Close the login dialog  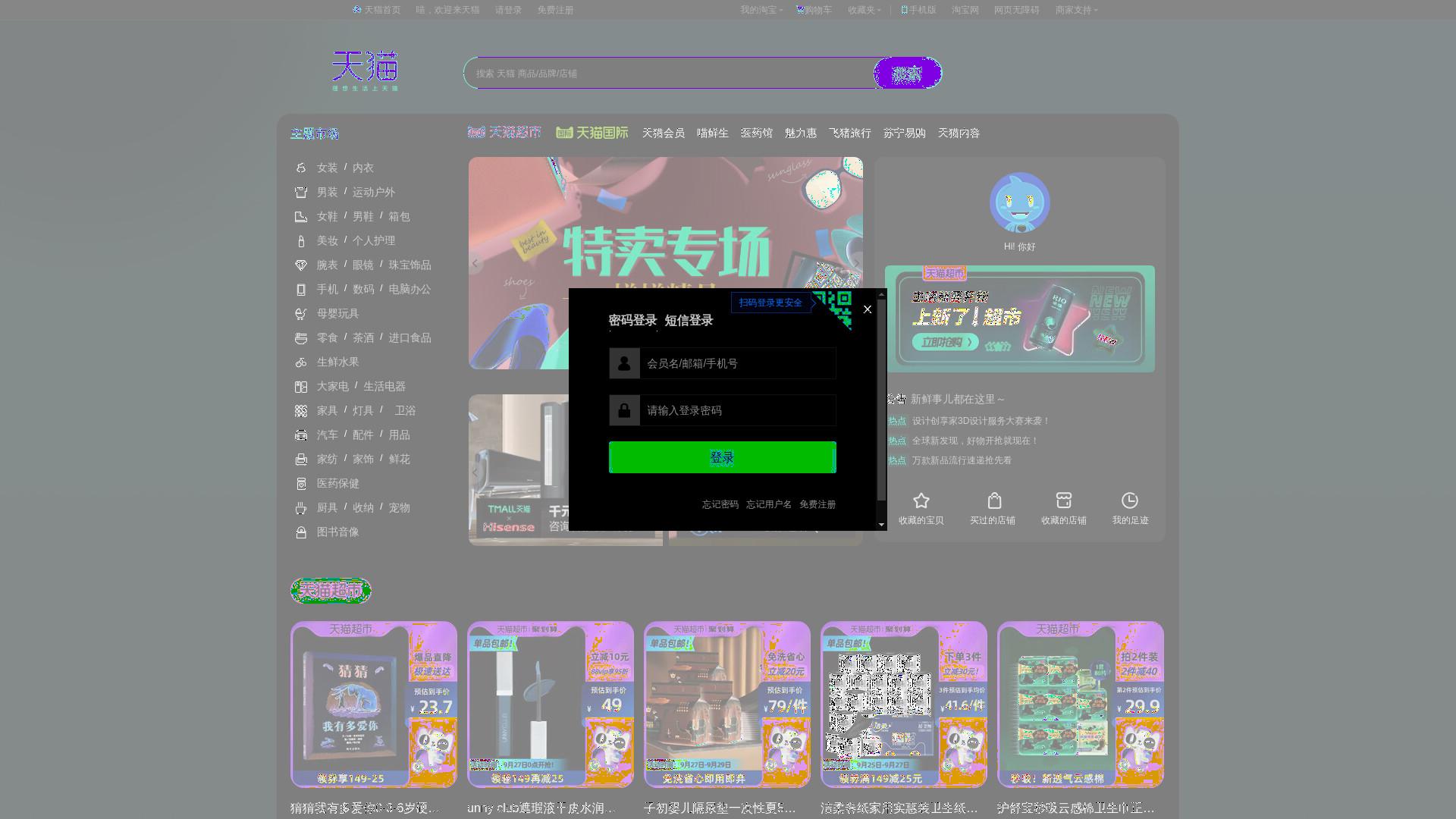click(x=868, y=309)
